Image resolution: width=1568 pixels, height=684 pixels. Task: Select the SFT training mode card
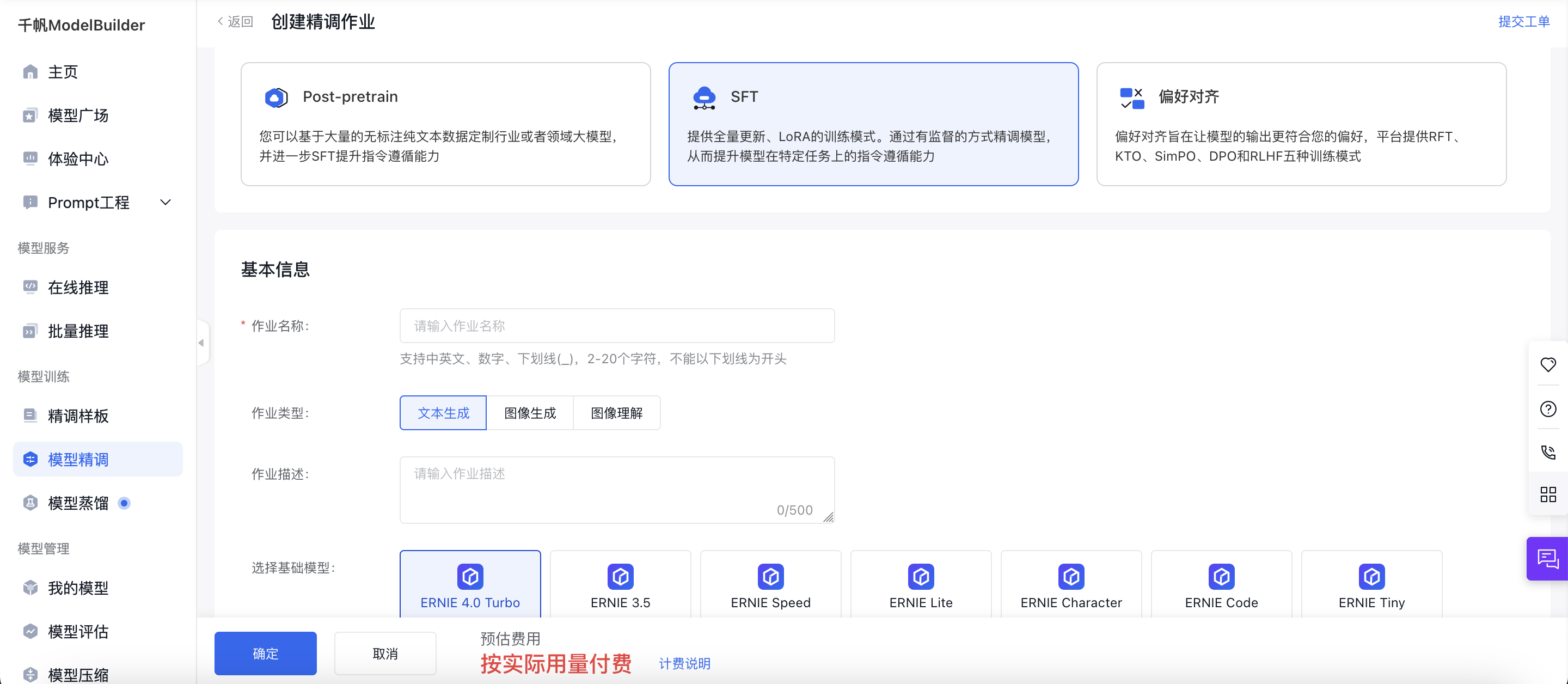[x=873, y=124]
